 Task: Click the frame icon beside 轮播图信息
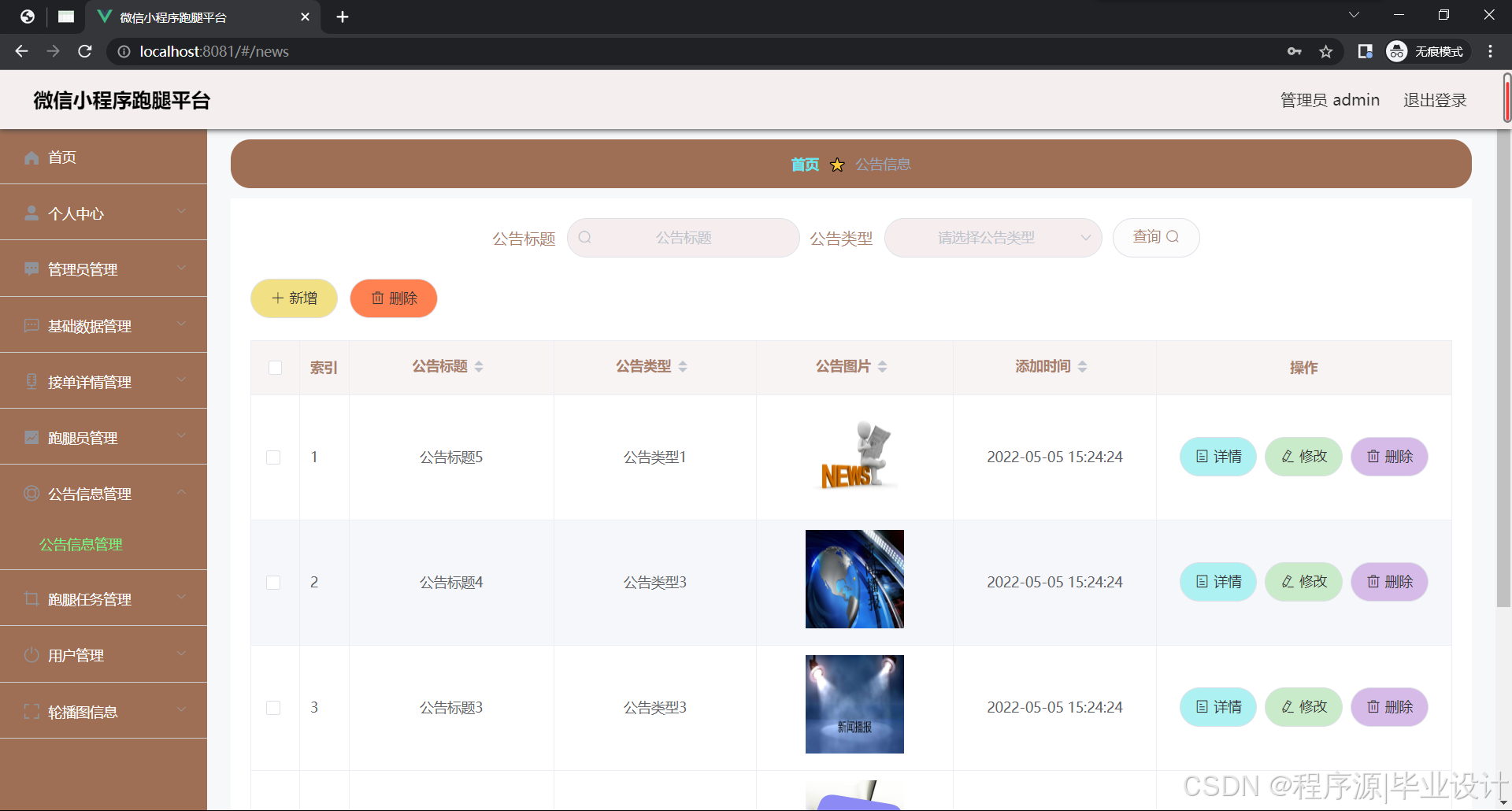[x=31, y=712]
